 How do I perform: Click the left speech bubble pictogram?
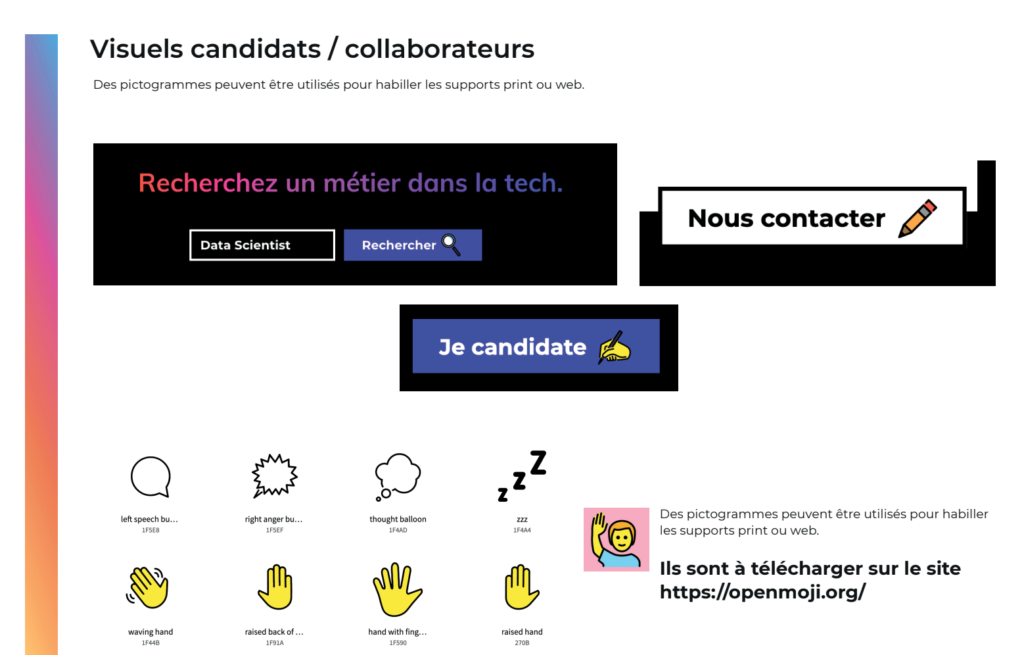click(151, 477)
